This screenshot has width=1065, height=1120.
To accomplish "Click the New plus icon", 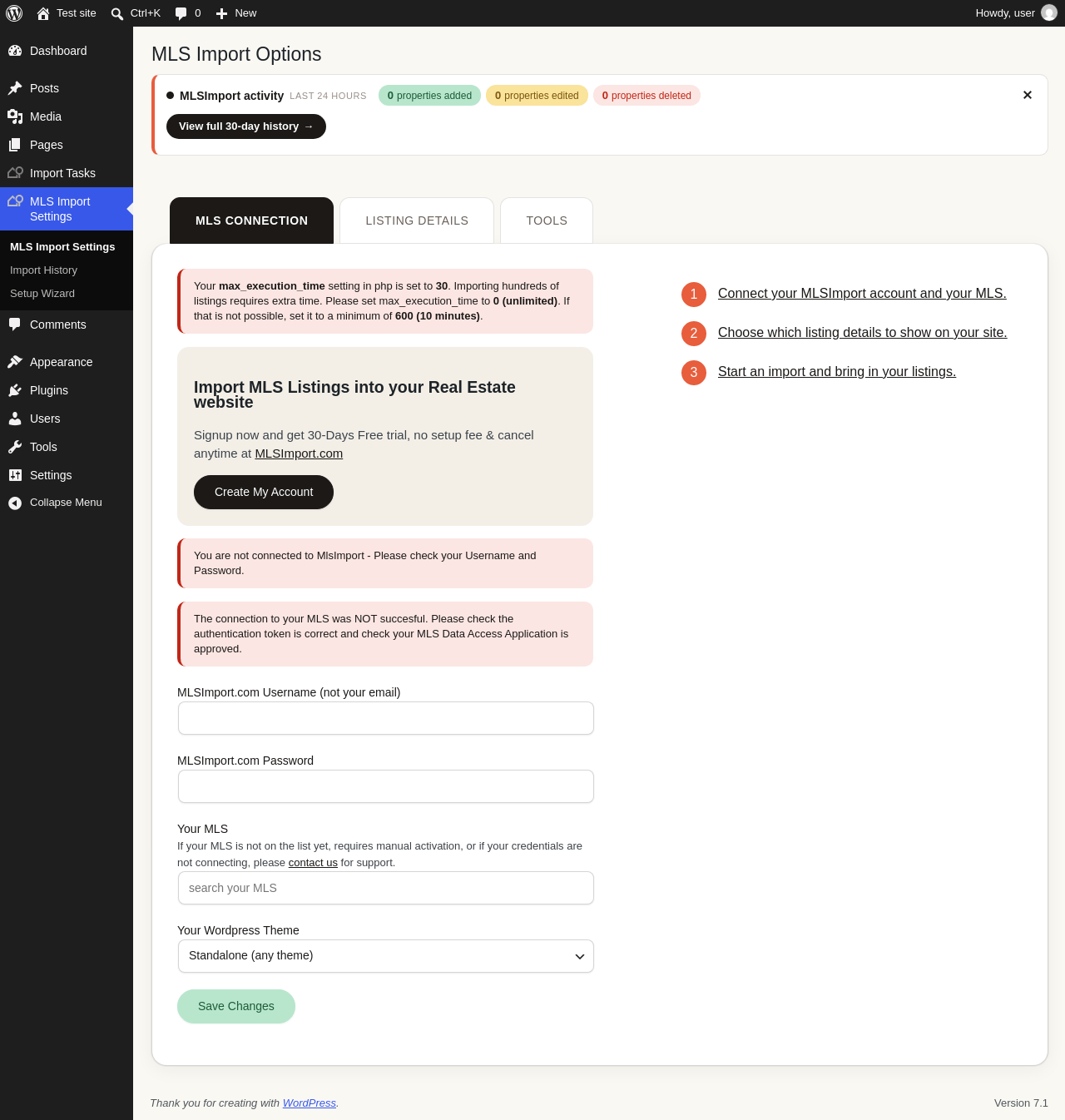I will 221,13.
